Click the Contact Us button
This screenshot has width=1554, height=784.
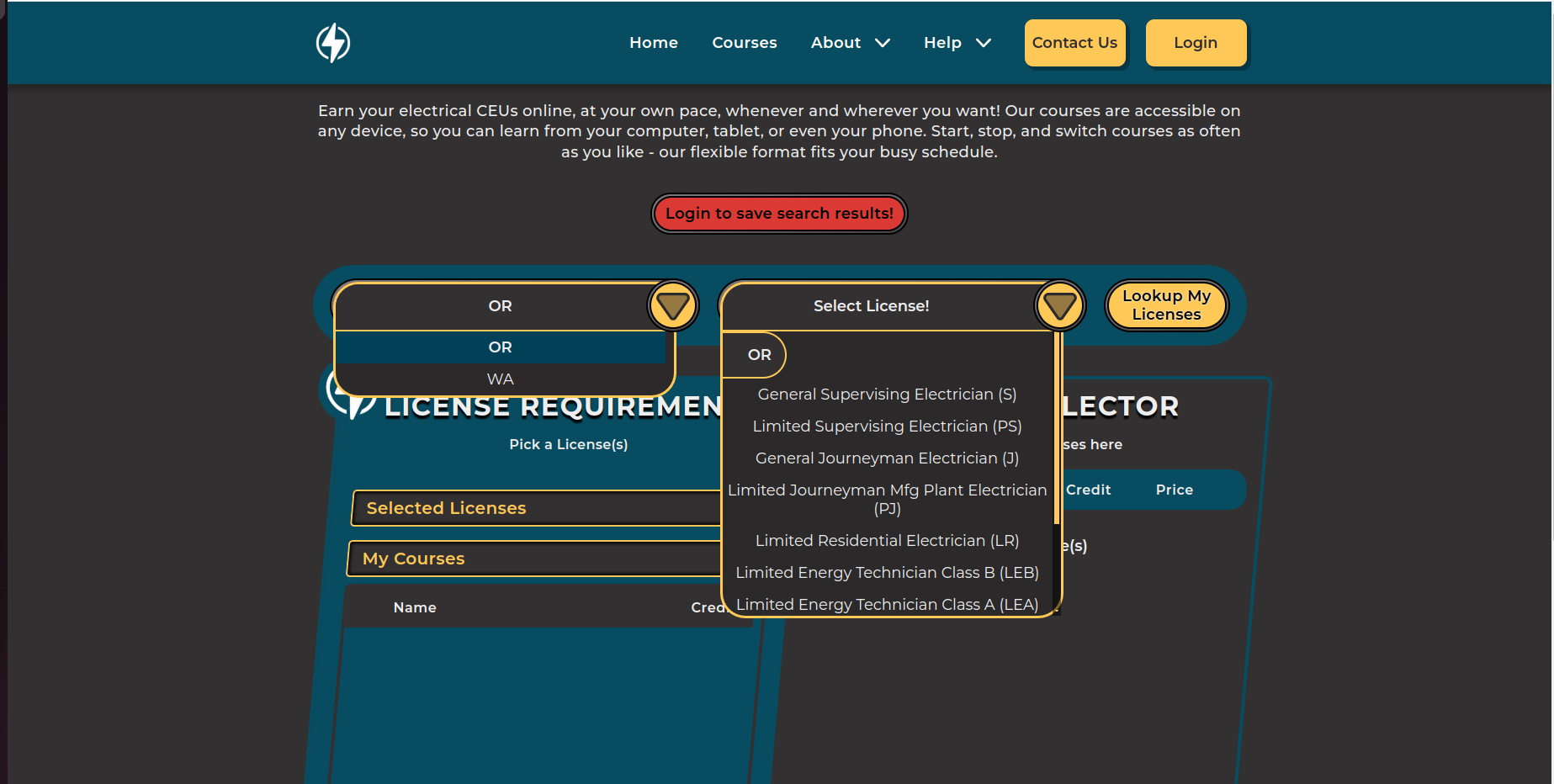click(1074, 43)
